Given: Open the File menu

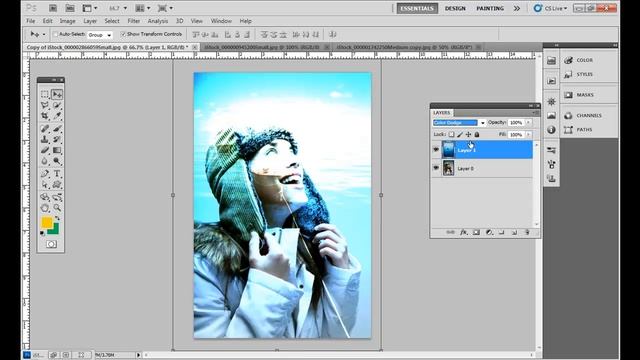Looking at the screenshot, I should [x=31, y=21].
